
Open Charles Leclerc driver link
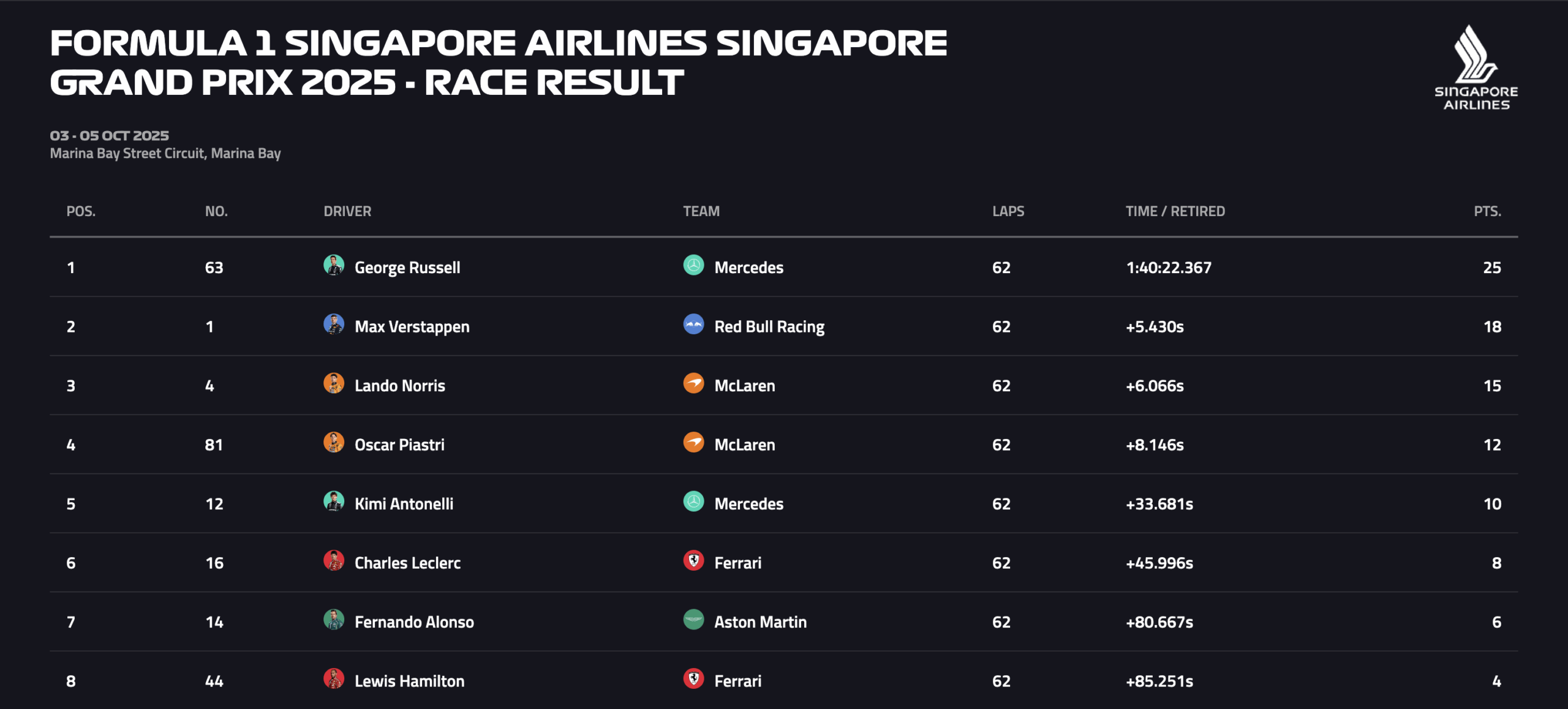pyautogui.click(x=407, y=563)
